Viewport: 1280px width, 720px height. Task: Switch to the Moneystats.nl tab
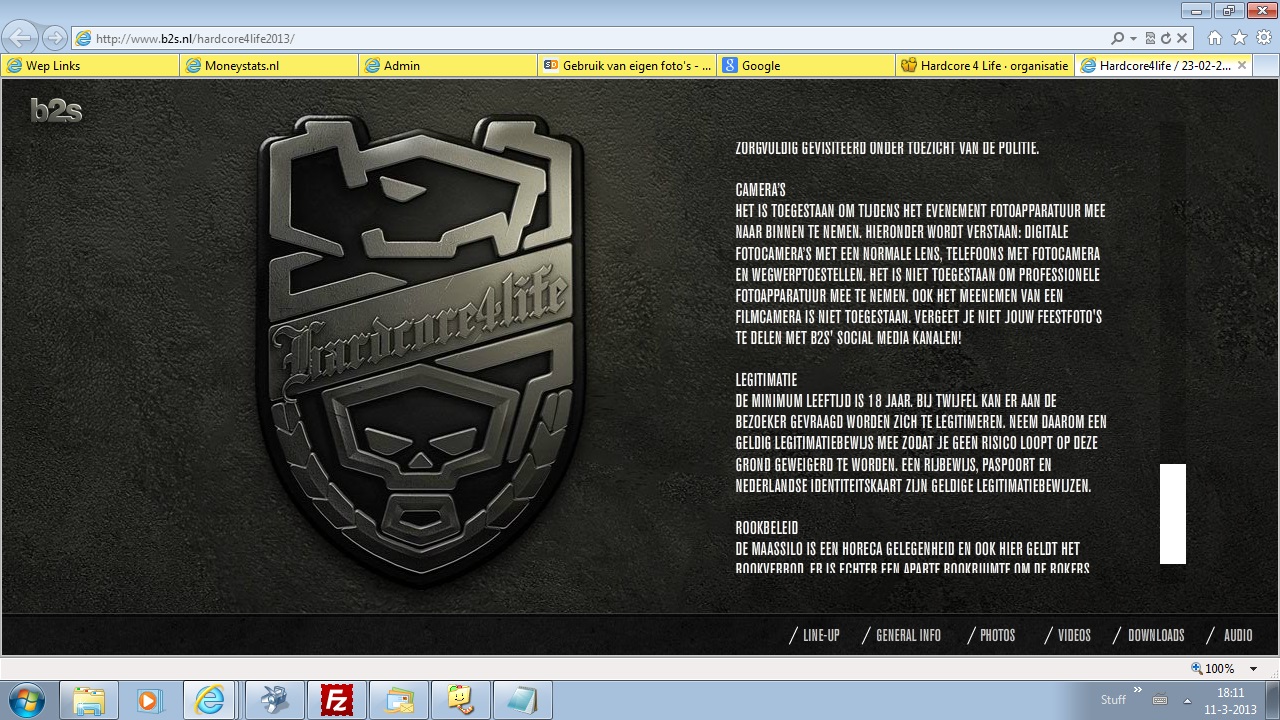[x=269, y=65]
